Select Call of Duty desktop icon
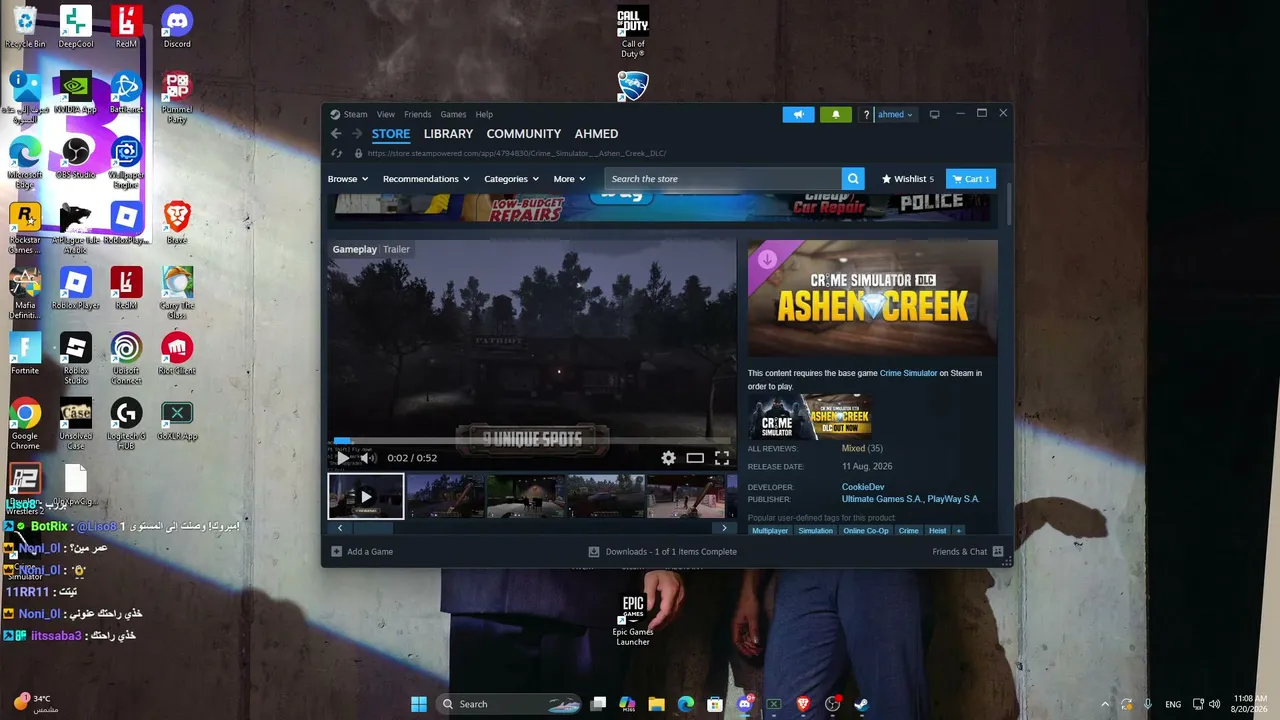Viewport: 1280px width, 720px height. click(633, 33)
